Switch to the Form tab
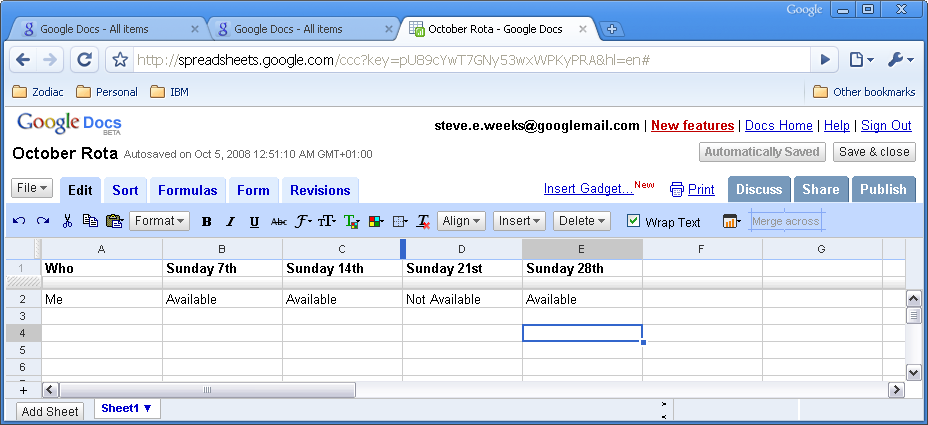This screenshot has width=928, height=425. click(x=253, y=191)
